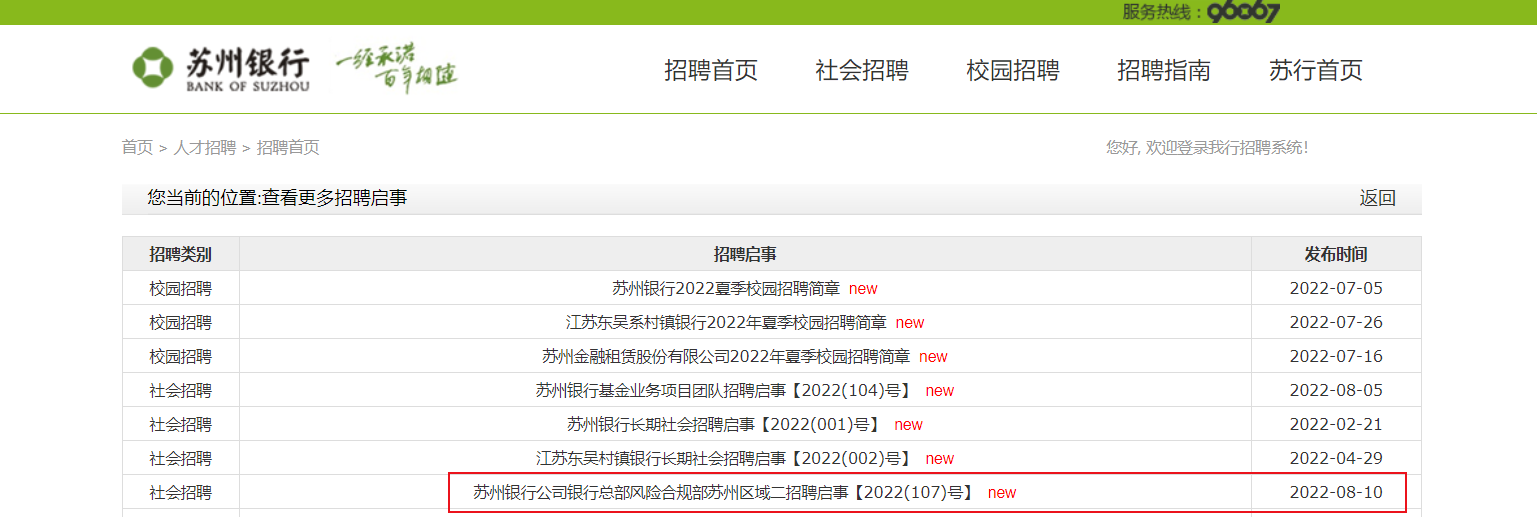Click the service hotline number 96067
Image resolution: width=1537 pixels, height=517 pixels.
(x=1243, y=12)
